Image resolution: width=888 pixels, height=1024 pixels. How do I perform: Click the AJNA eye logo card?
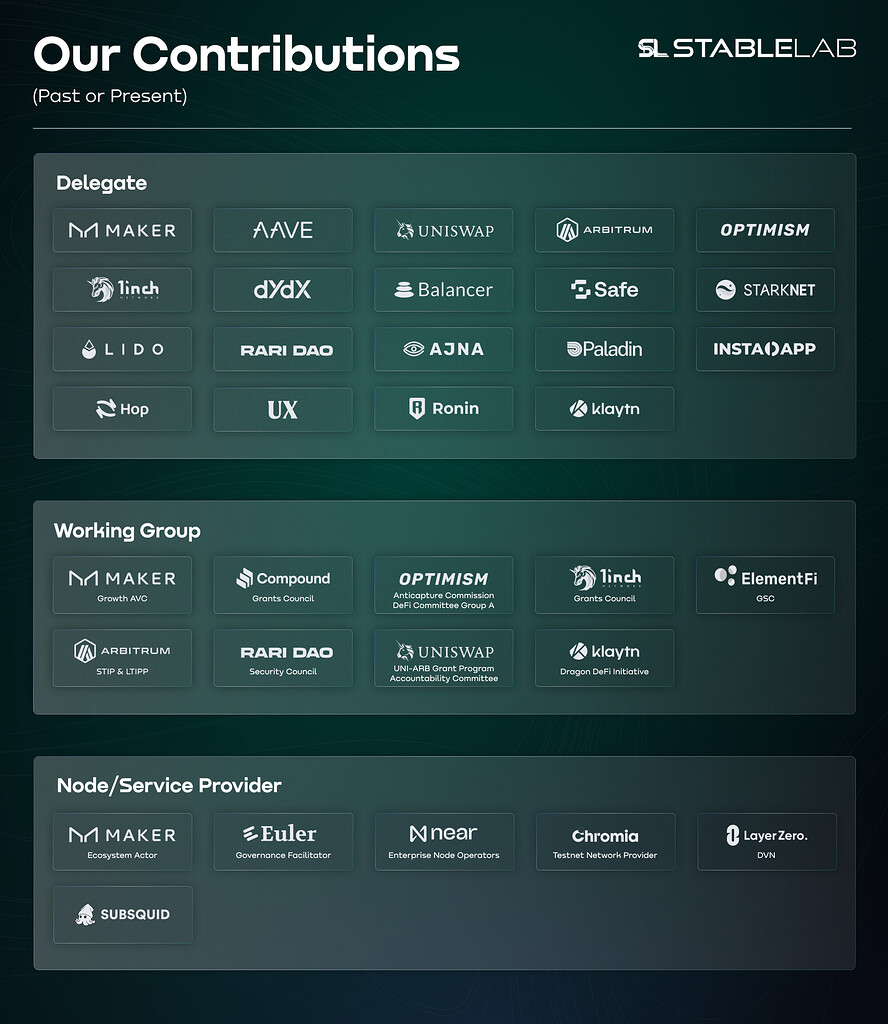444,350
